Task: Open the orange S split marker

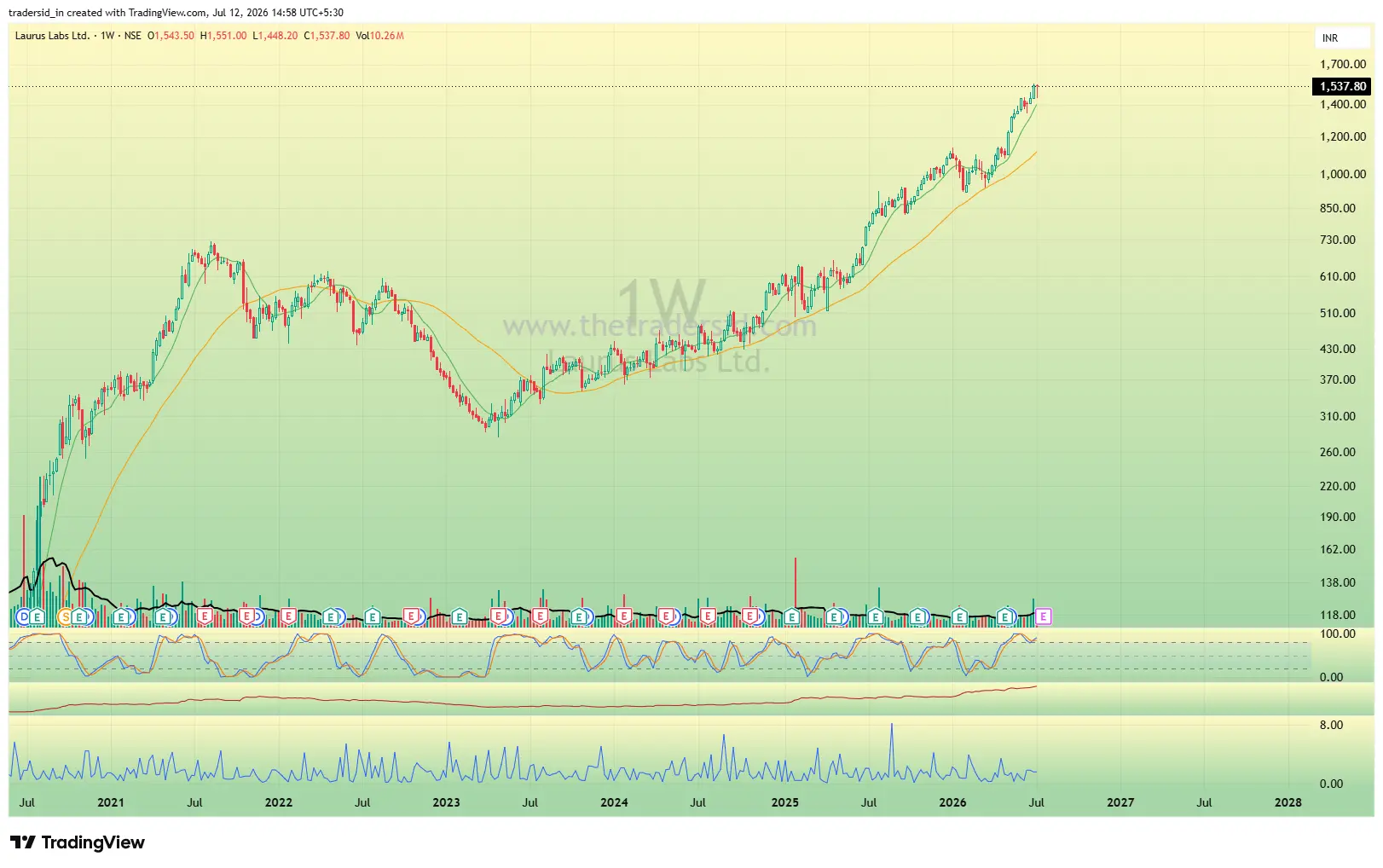Action: [65, 616]
